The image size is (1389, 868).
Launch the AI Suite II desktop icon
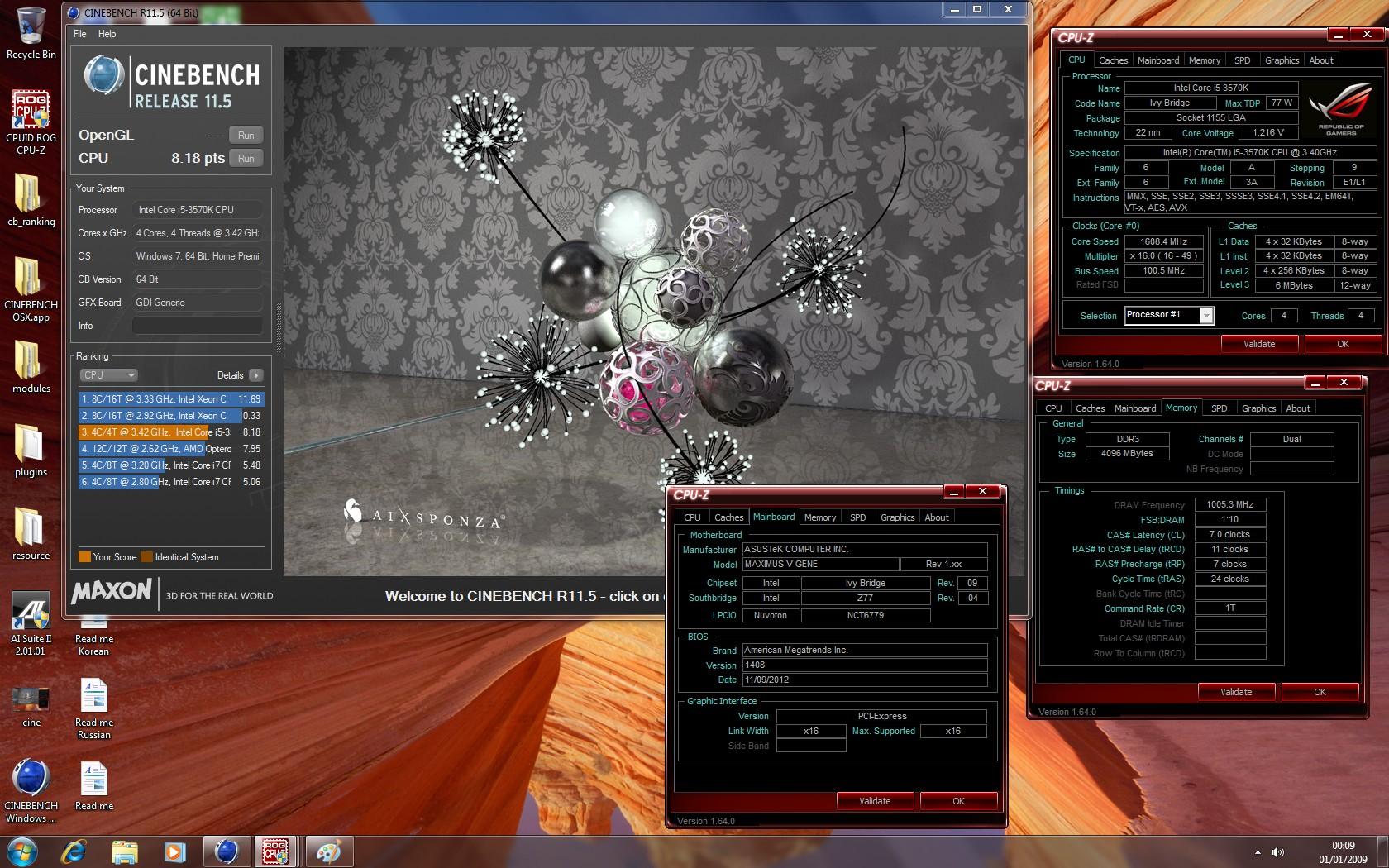coord(31,624)
